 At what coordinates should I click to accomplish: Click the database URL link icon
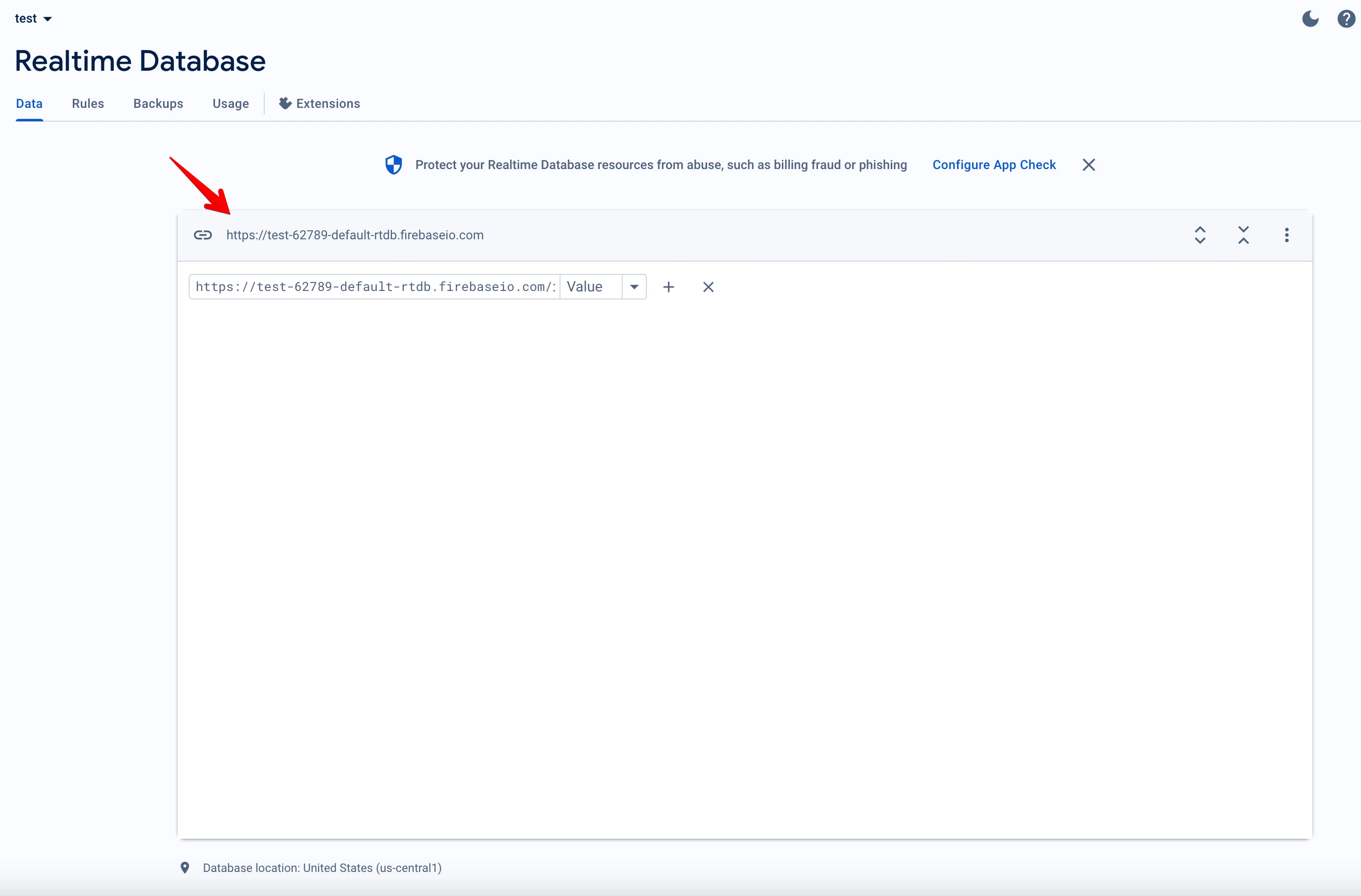202,235
